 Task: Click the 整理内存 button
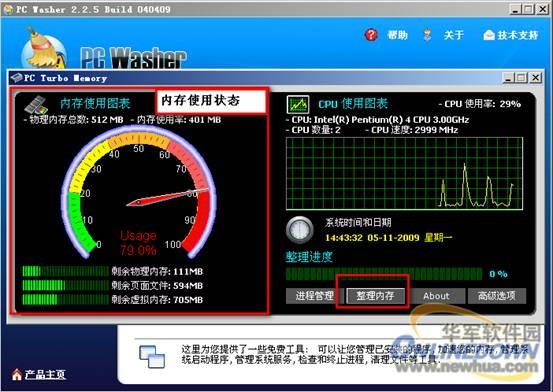click(375, 296)
